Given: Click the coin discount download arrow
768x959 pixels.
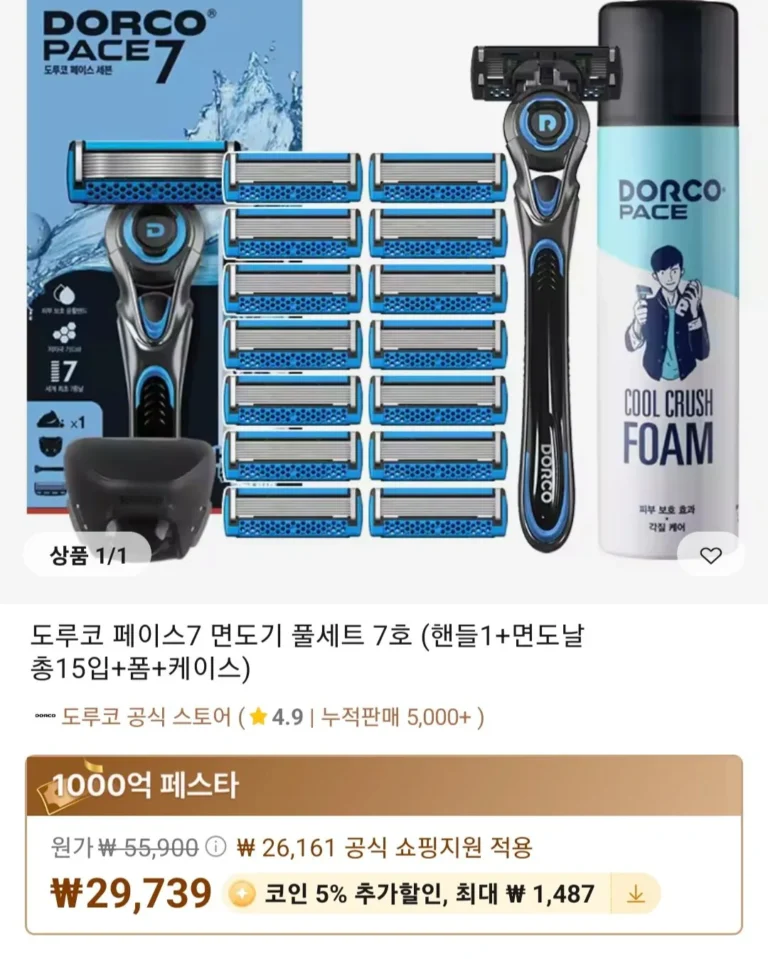Looking at the screenshot, I should [636, 895].
